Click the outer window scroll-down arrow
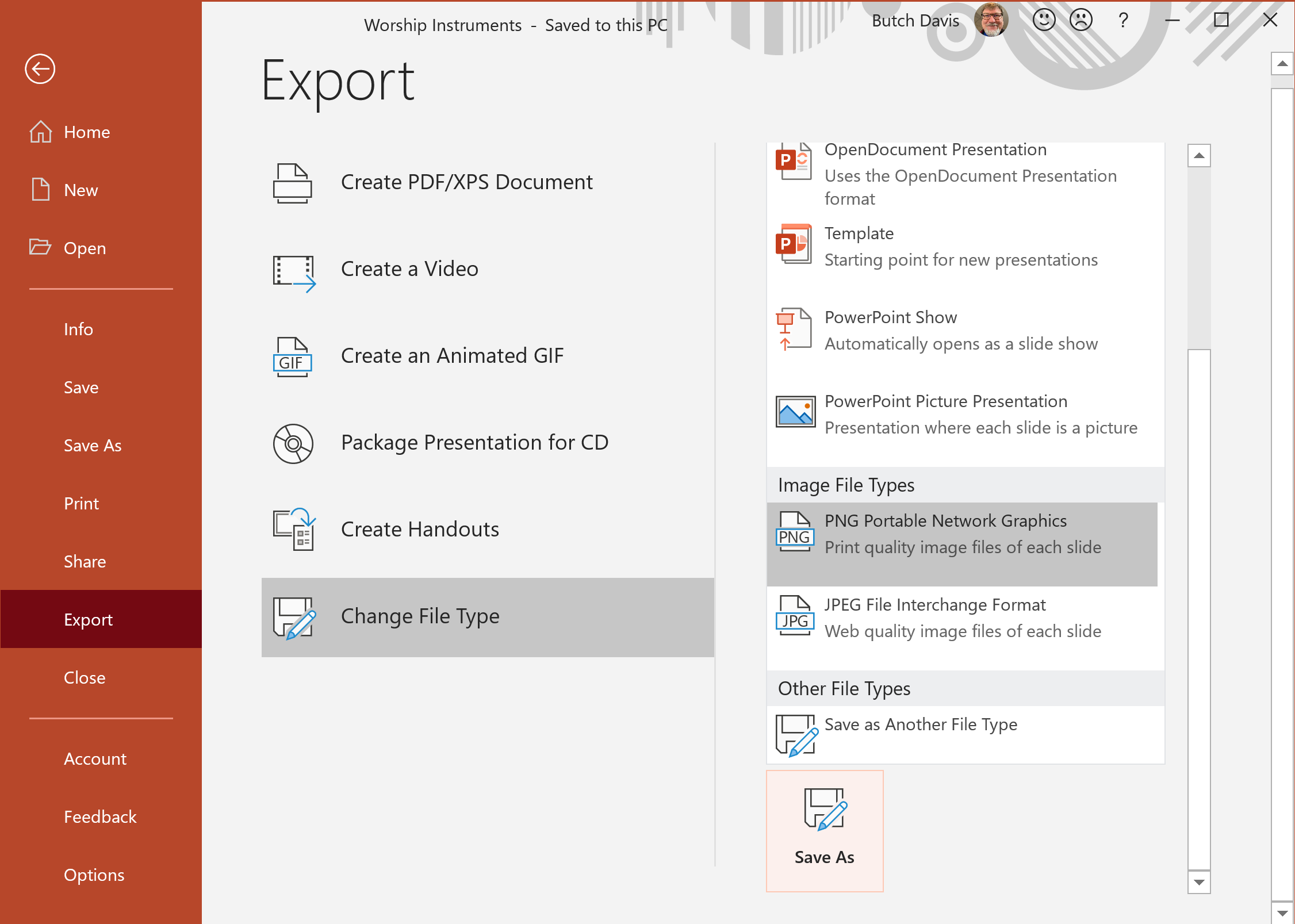Screen dimensions: 1295x924 (1282, 913)
